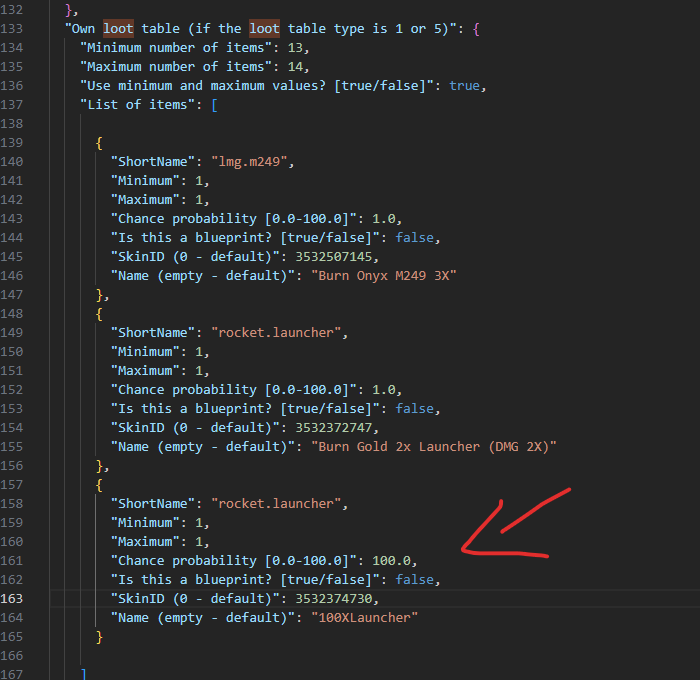
Task: Click the chance probability 1.0 on line 152
Action: tap(384, 390)
